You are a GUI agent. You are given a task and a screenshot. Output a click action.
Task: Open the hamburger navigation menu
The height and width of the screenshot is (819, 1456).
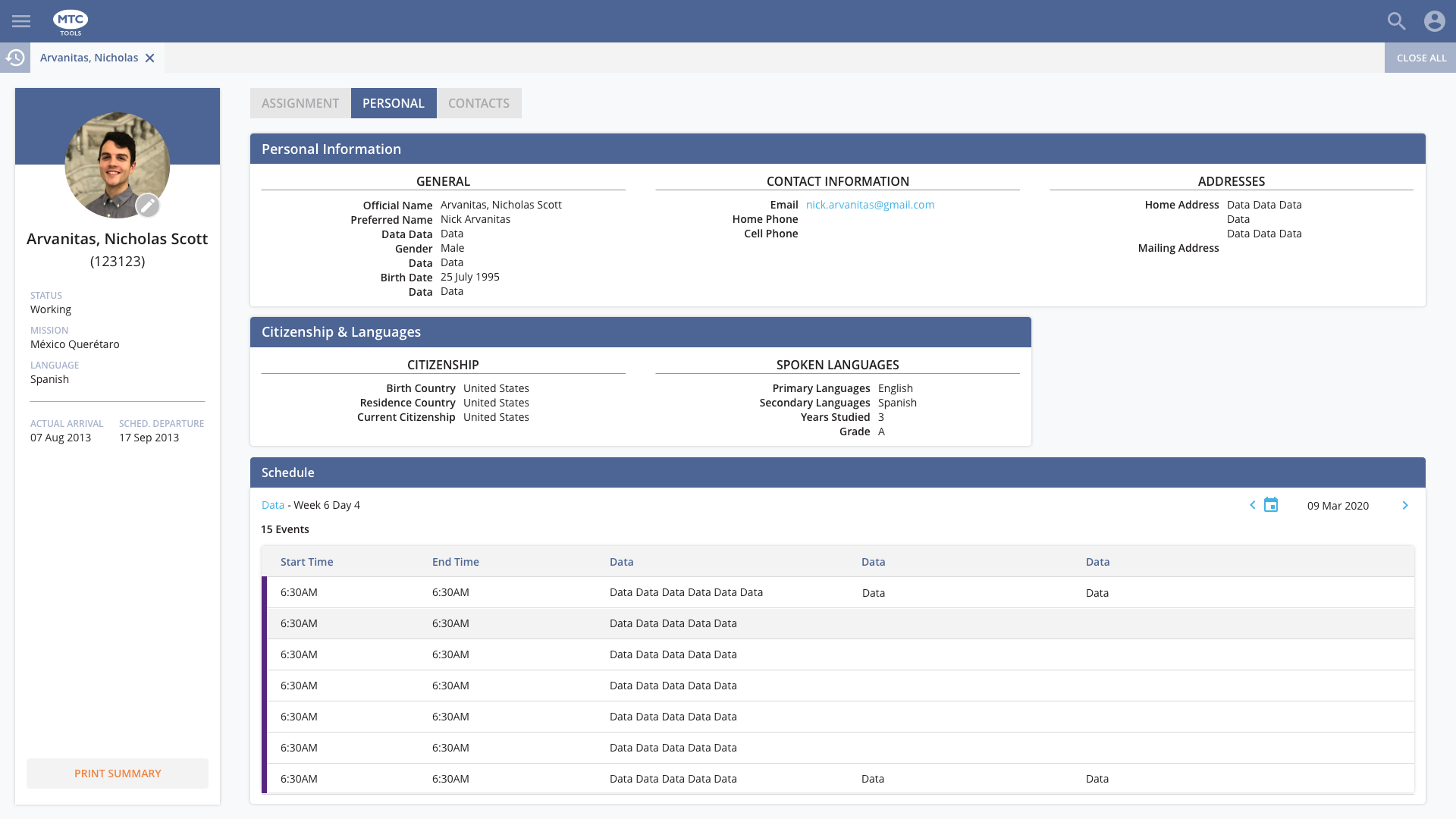click(x=21, y=21)
